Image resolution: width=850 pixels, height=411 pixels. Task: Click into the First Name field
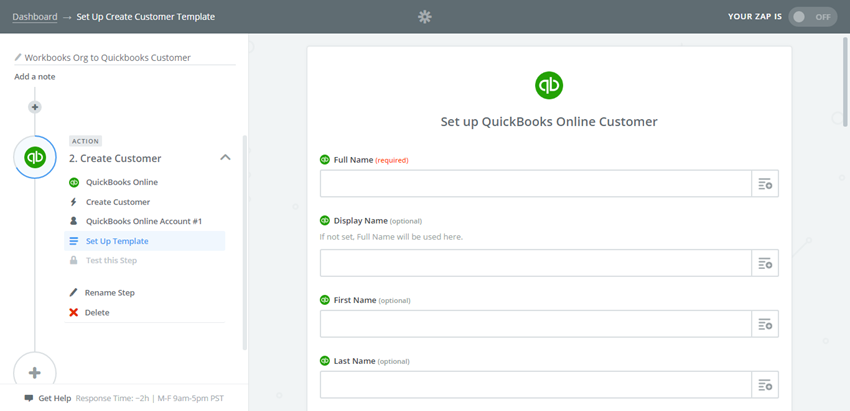tap(536, 324)
